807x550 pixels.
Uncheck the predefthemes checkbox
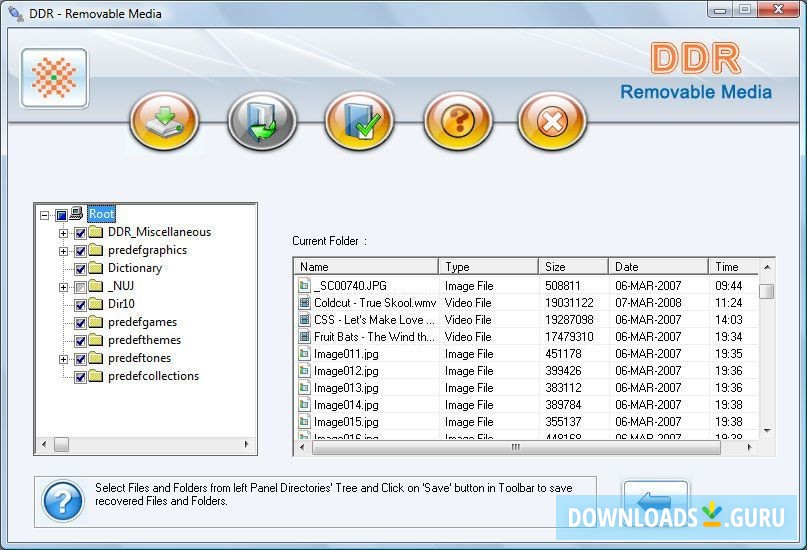80,341
